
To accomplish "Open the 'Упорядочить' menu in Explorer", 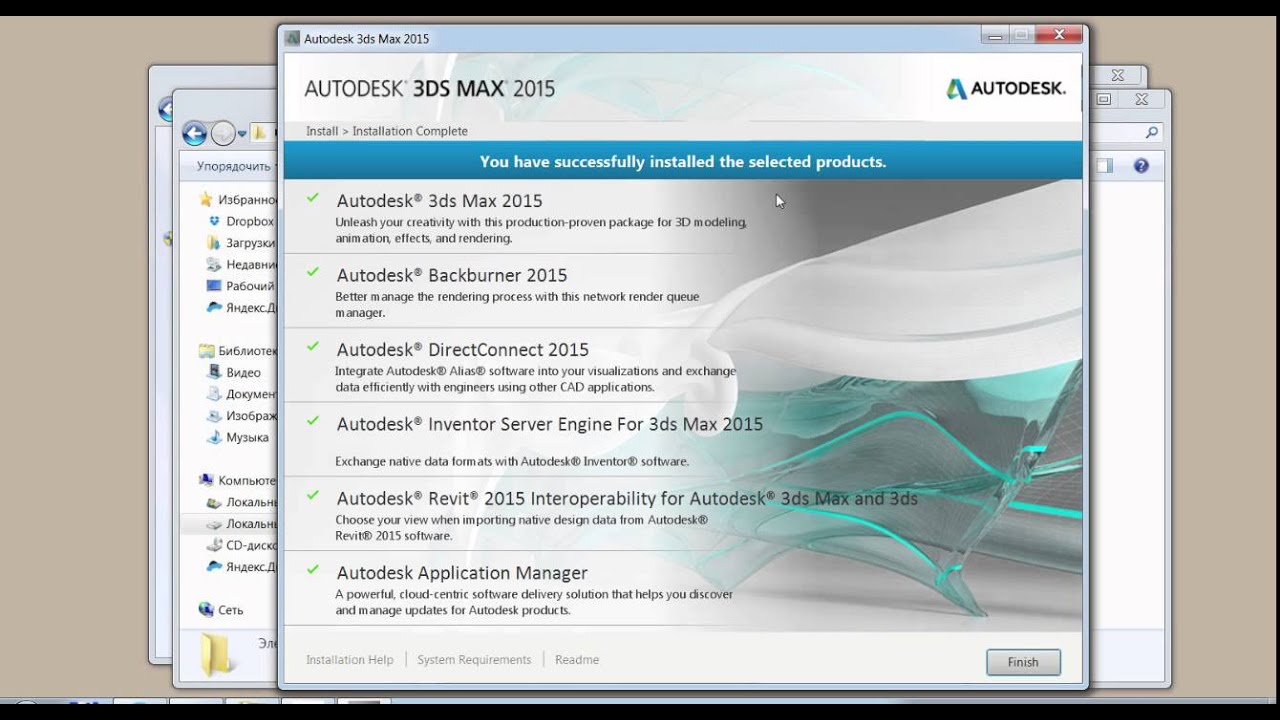I will 236,166.
